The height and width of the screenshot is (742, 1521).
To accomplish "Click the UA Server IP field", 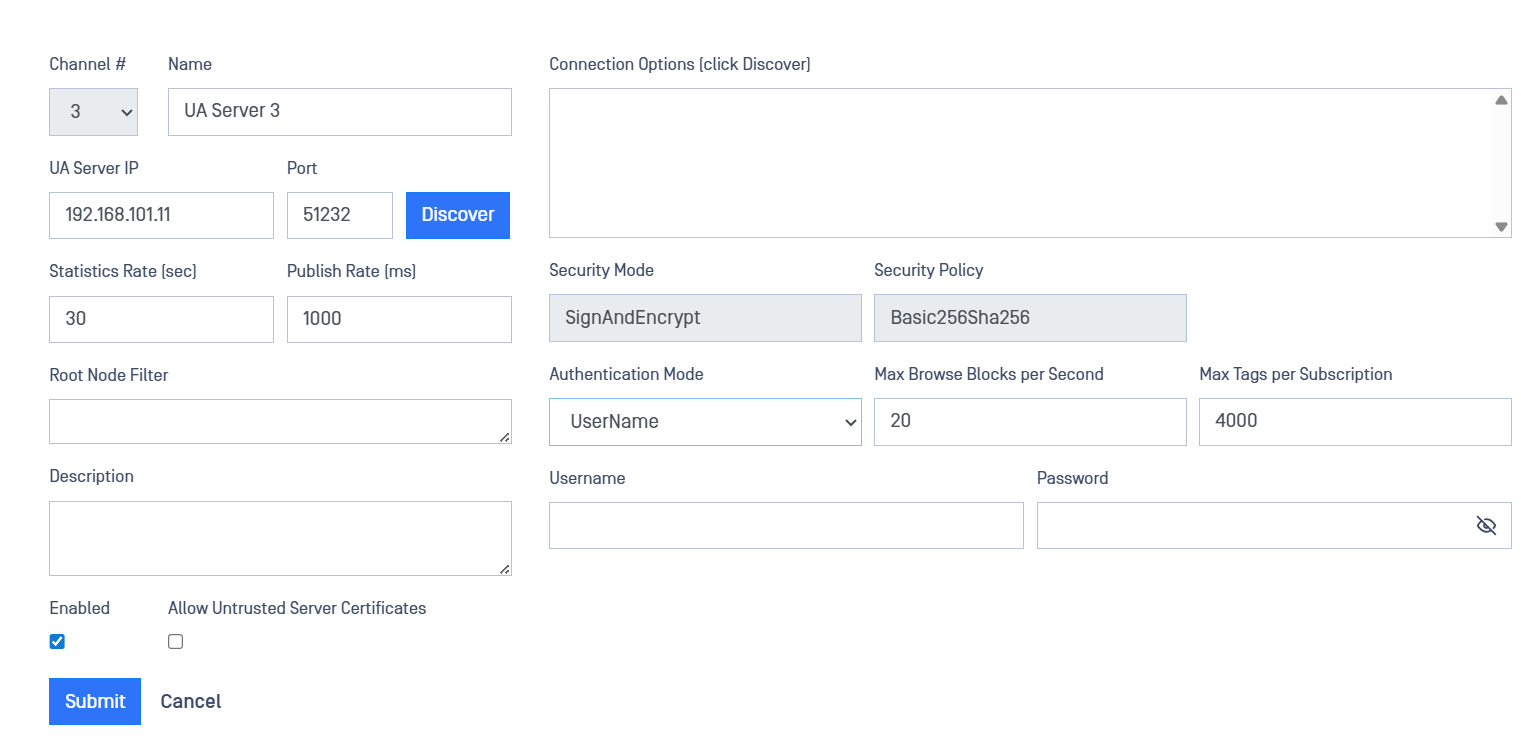I will tap(161, 215).
